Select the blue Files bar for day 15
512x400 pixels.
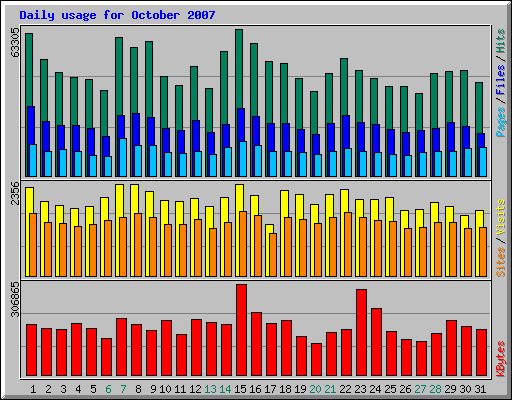pos(241,125)
